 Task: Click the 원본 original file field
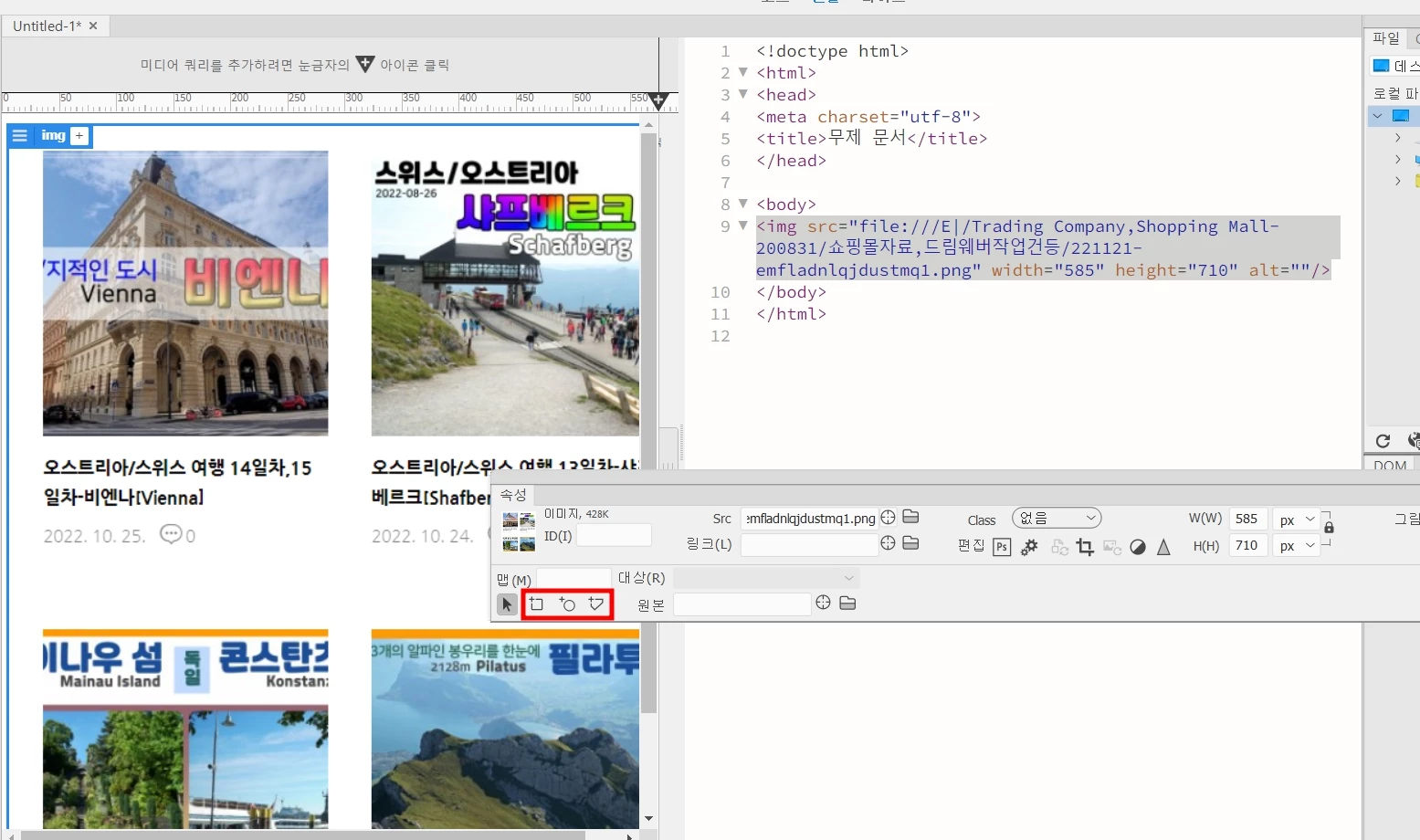(742, 604)
